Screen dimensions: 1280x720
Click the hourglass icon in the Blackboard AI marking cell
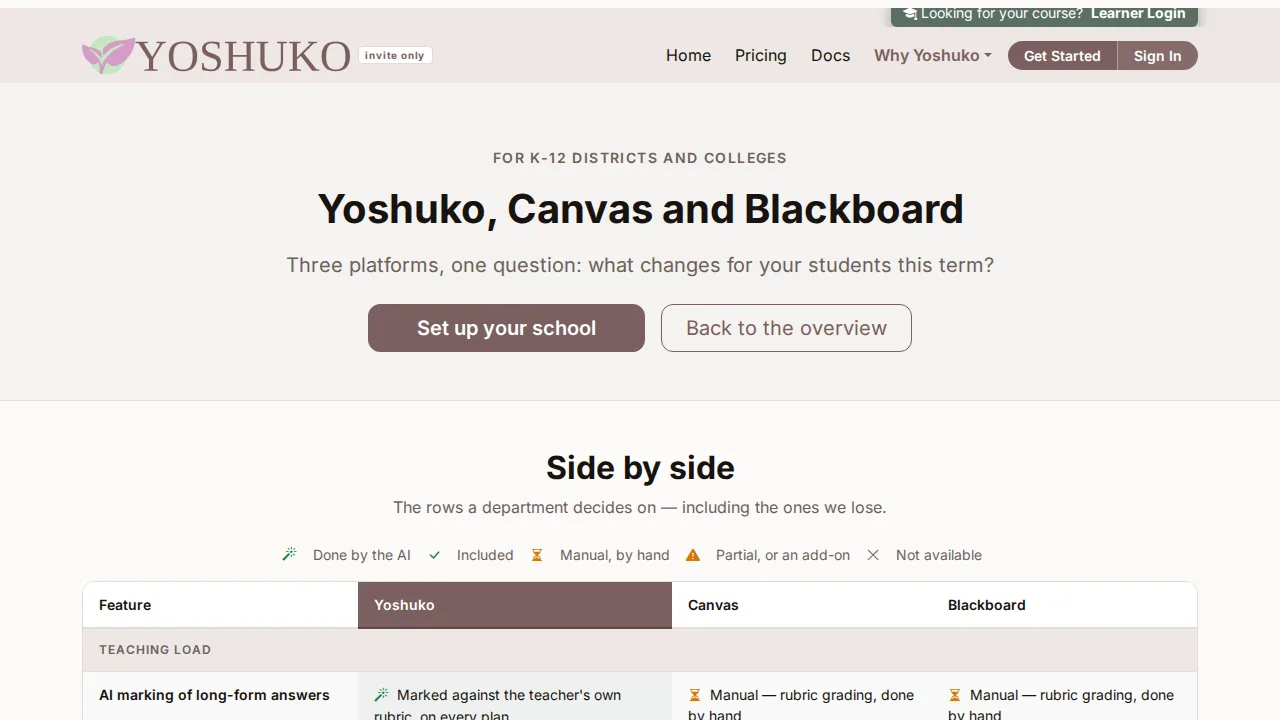[x=955, y=695]
